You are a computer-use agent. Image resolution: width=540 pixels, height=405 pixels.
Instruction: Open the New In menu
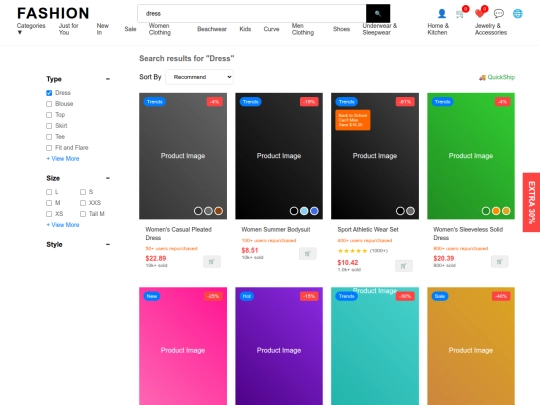(102, 29)
